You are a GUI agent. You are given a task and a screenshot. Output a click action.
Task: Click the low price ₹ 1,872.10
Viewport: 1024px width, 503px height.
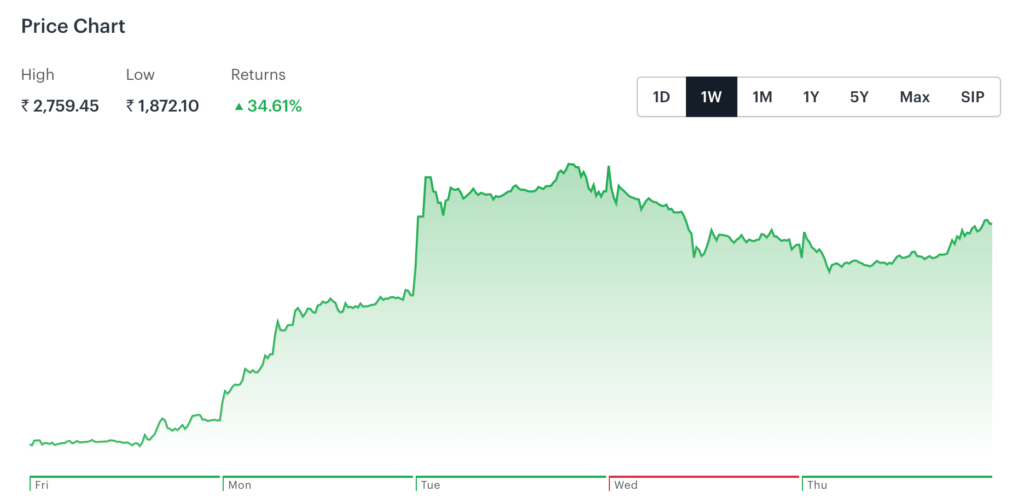(x=162, y=106)
